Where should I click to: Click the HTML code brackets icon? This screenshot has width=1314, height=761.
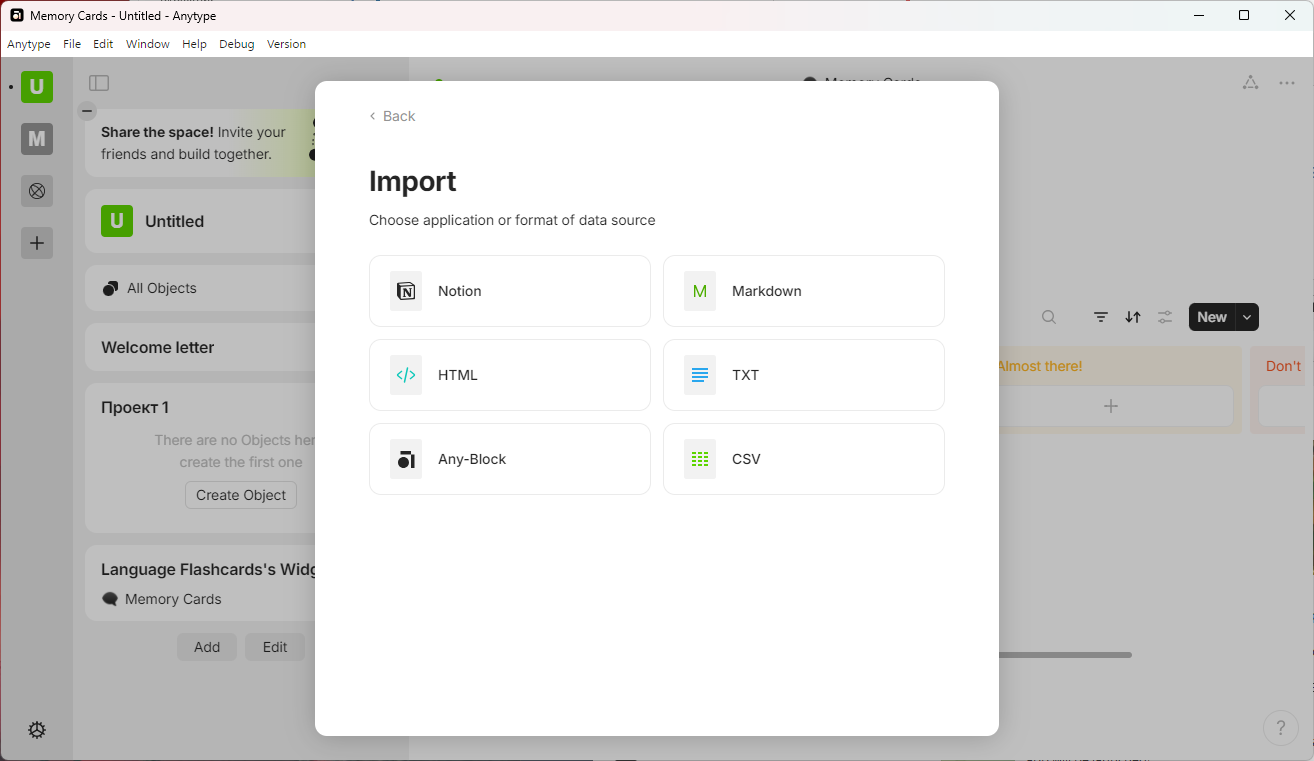tap(406, 375)
